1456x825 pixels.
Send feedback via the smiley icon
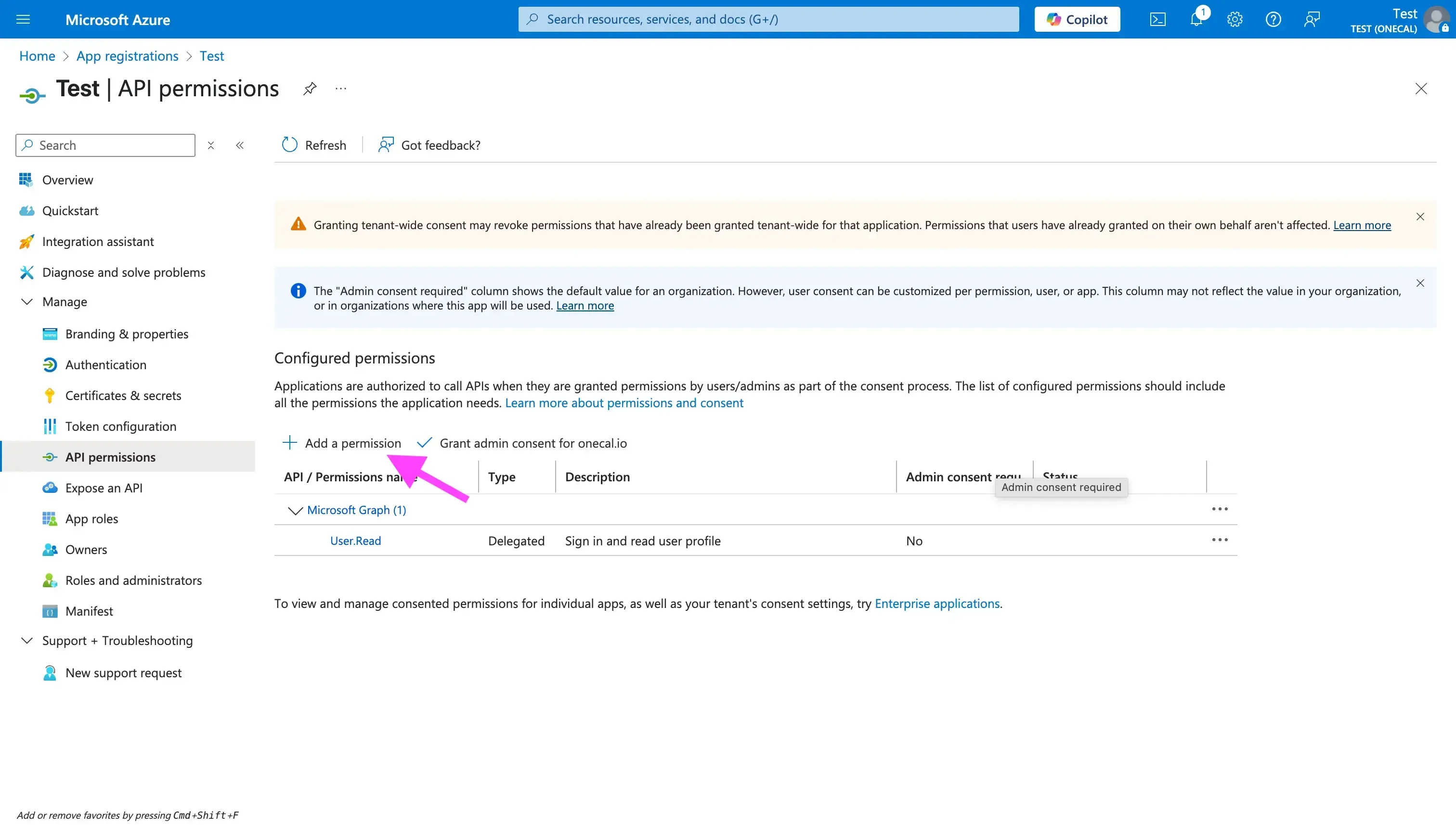[1312, 19]
